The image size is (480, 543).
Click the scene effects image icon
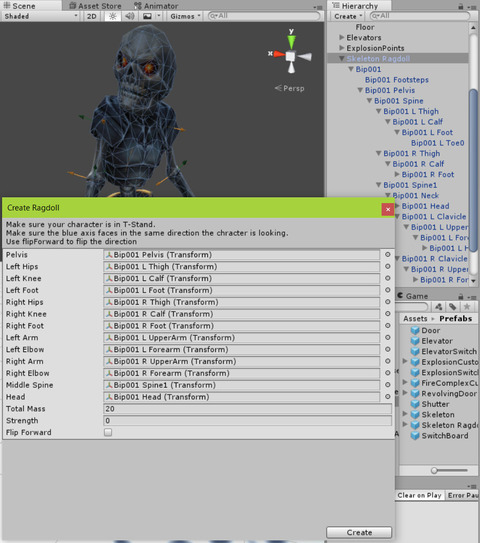[147, 16]
